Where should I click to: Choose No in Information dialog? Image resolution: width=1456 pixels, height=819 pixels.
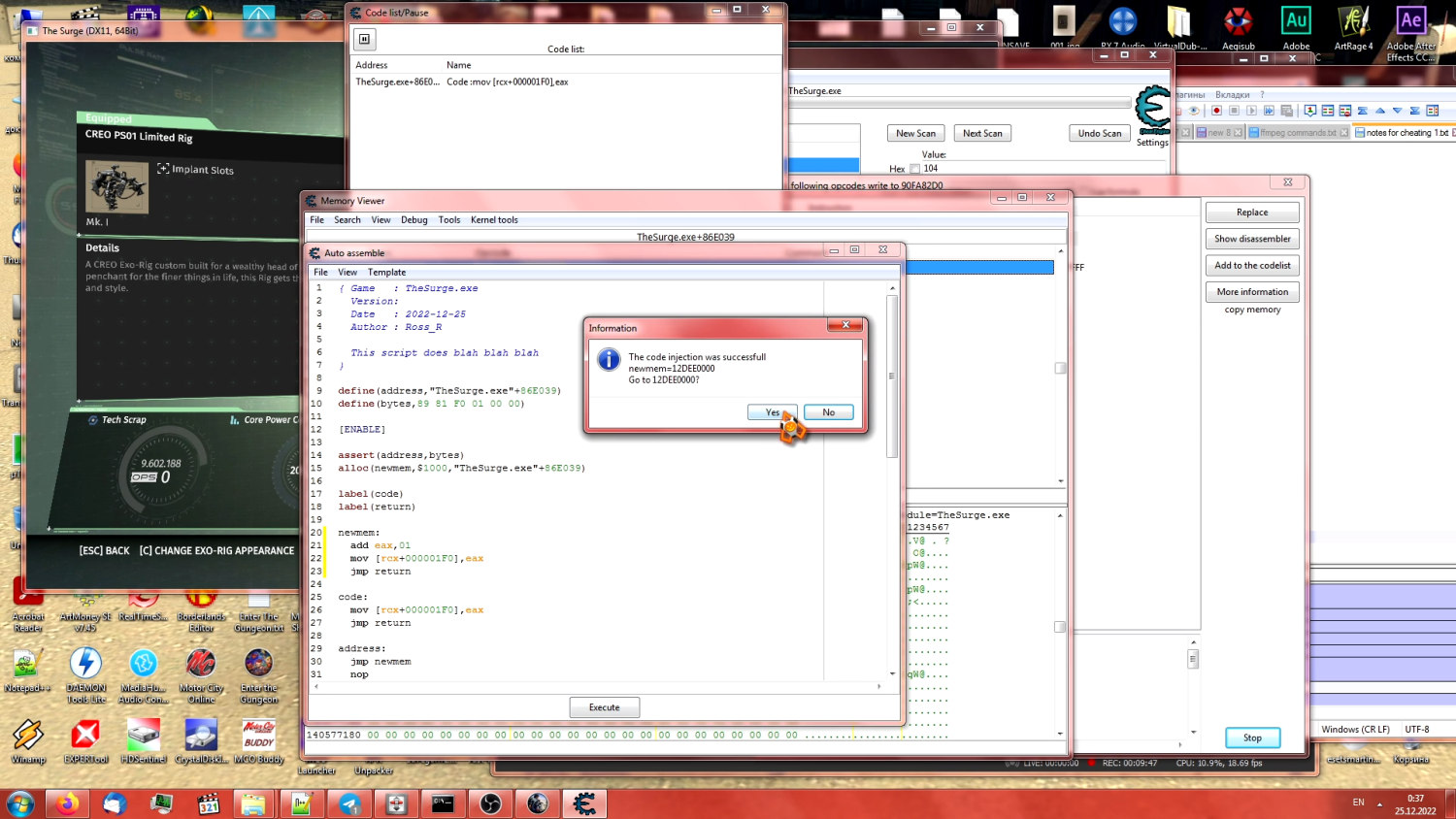(x=828, y=412)
